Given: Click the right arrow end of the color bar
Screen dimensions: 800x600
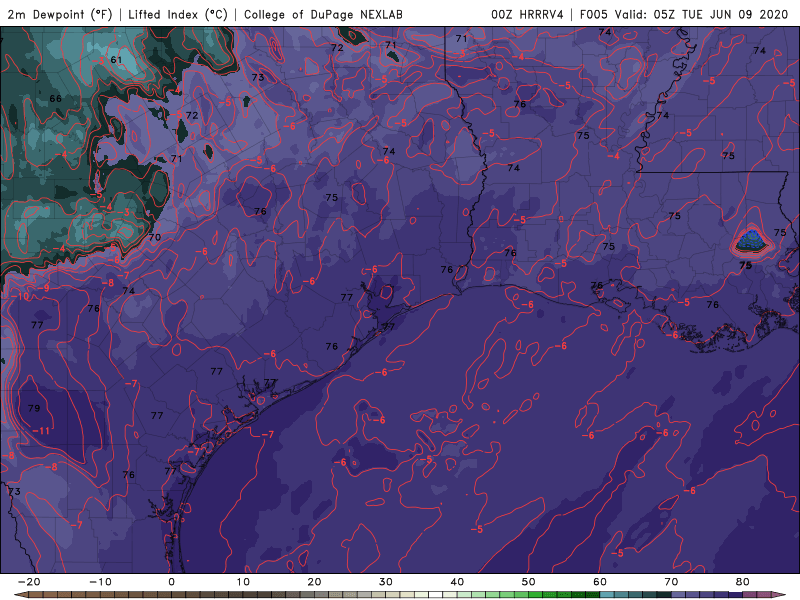Looking at the screenshot, I should 779,595.
